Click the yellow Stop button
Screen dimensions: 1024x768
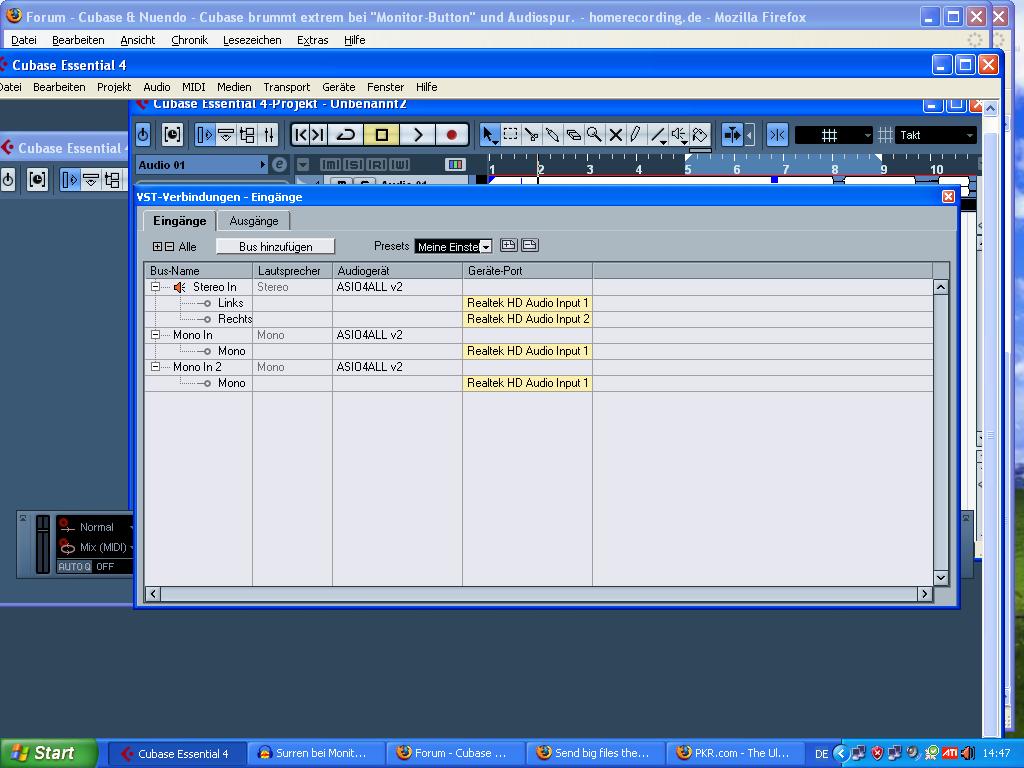[x=381, y=135]
